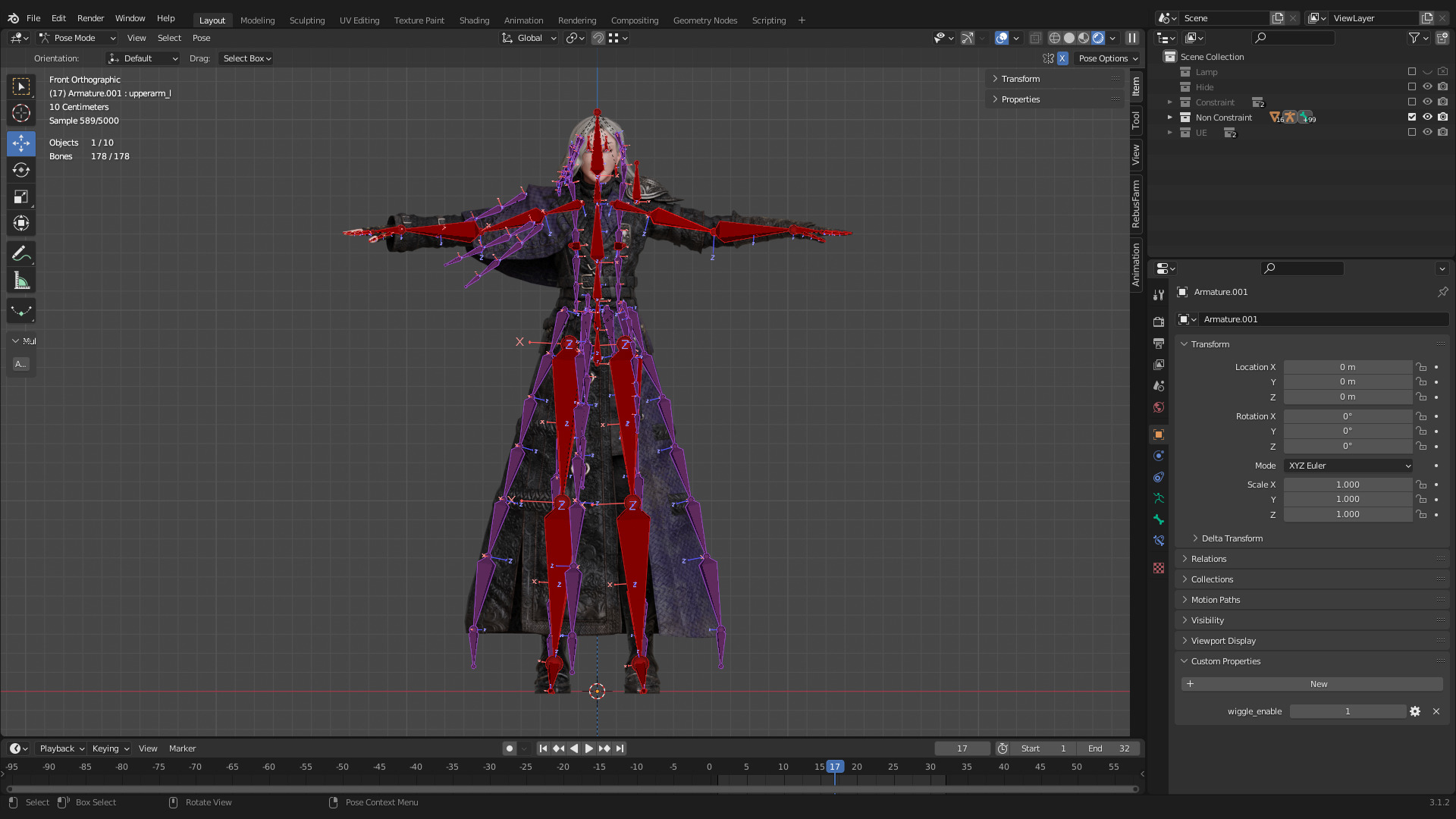
Task: Expand Delta Transform panel
Action: point(1232,538)
